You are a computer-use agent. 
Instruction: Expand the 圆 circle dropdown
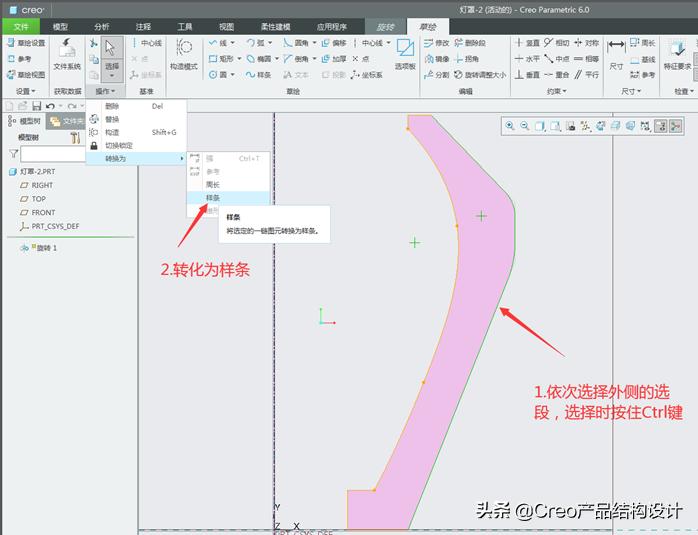click(232, 75)
